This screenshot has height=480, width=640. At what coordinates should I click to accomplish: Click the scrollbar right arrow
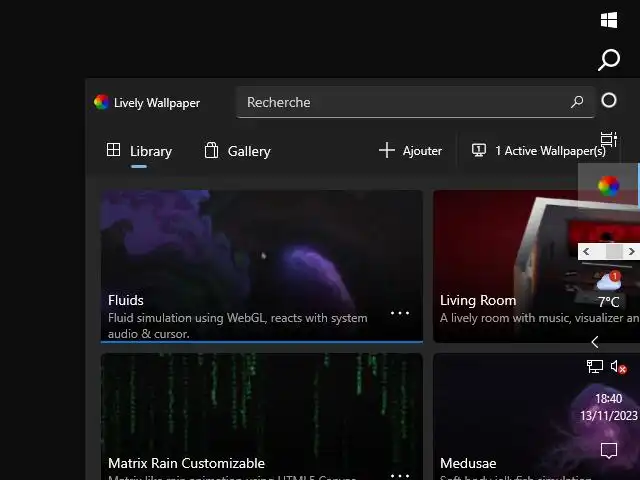pyautogui.click(x=631, y=251)
